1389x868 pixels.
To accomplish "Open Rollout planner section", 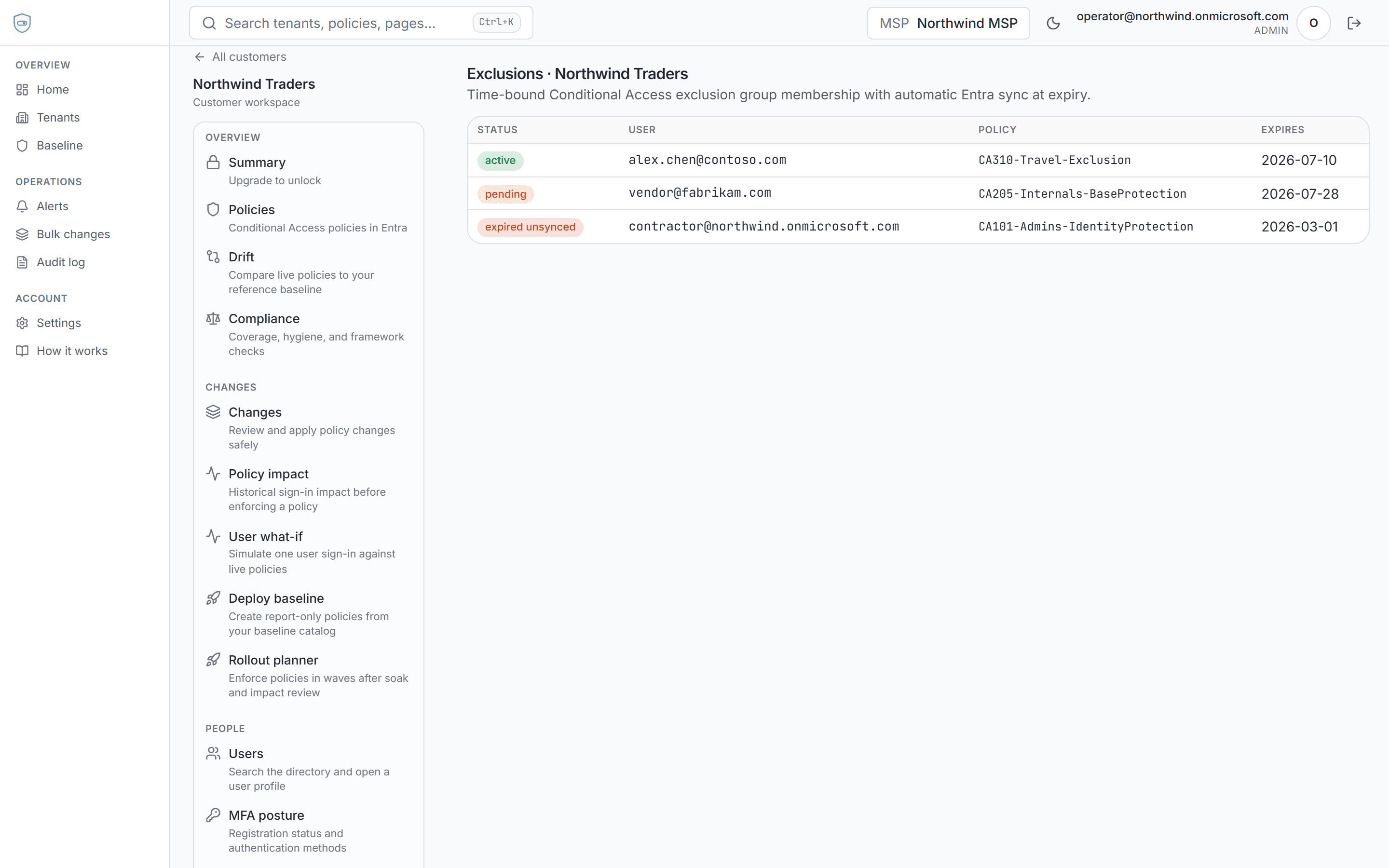I will point(309,676).
